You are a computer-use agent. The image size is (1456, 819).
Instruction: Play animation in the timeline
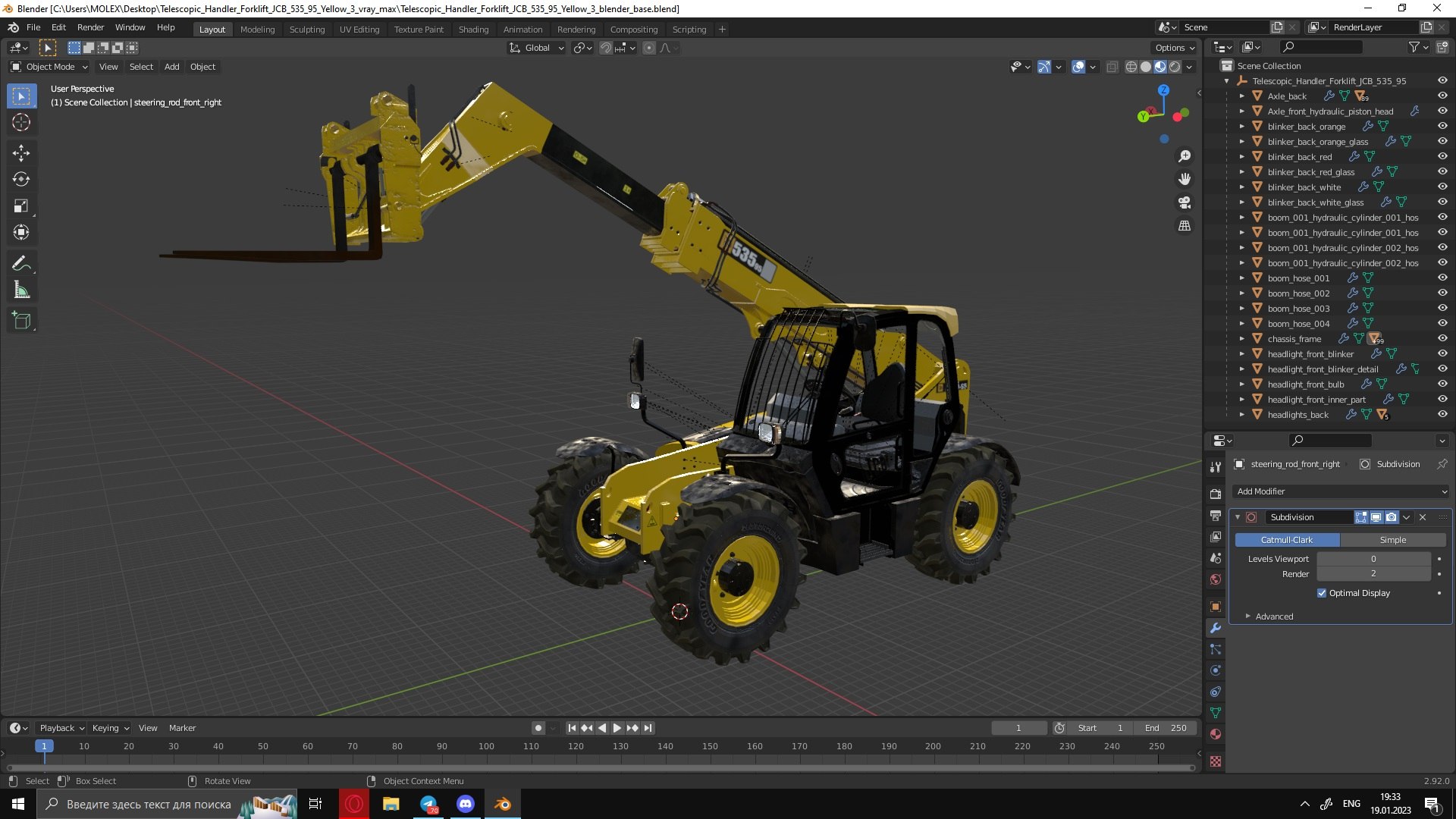(x=617, y=728)
